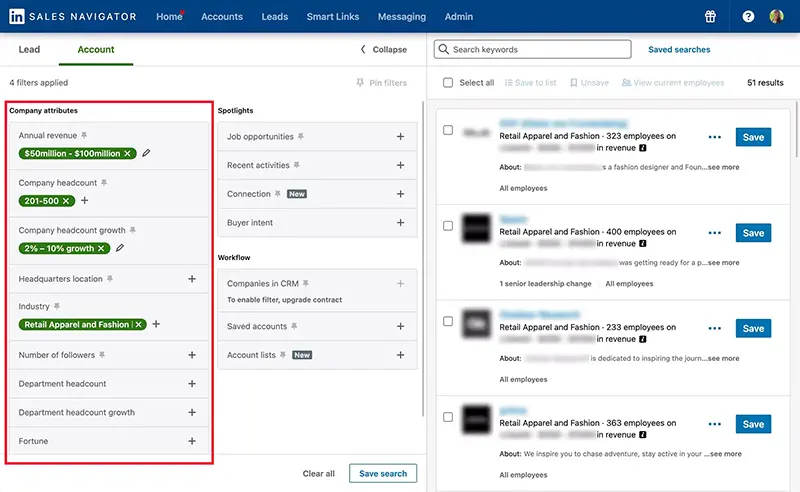Edit the Annual revenue filter with pencil
800x492 pixels.
pos(146,153)
